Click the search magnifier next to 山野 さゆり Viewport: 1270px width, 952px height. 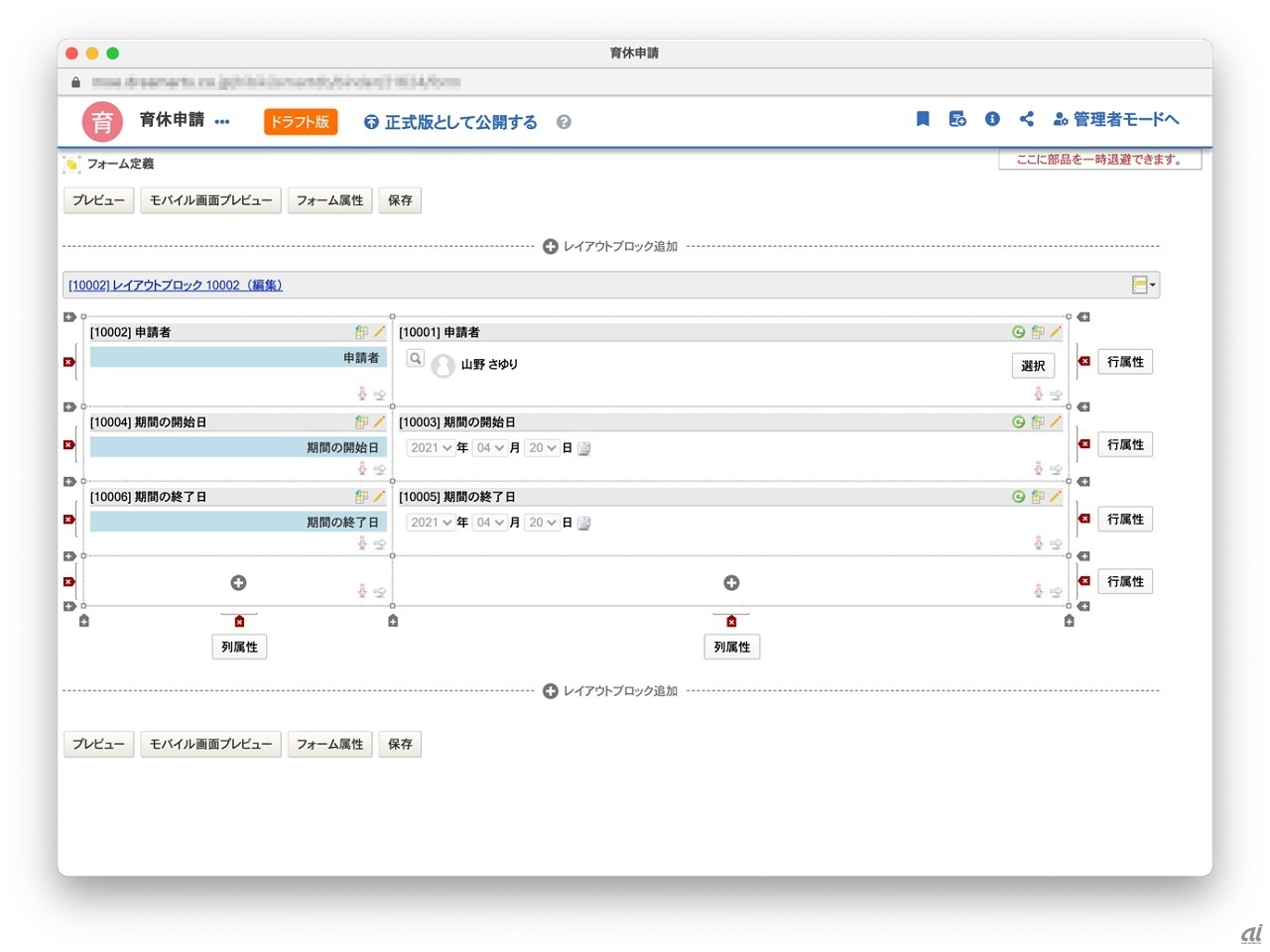[416, 359]
